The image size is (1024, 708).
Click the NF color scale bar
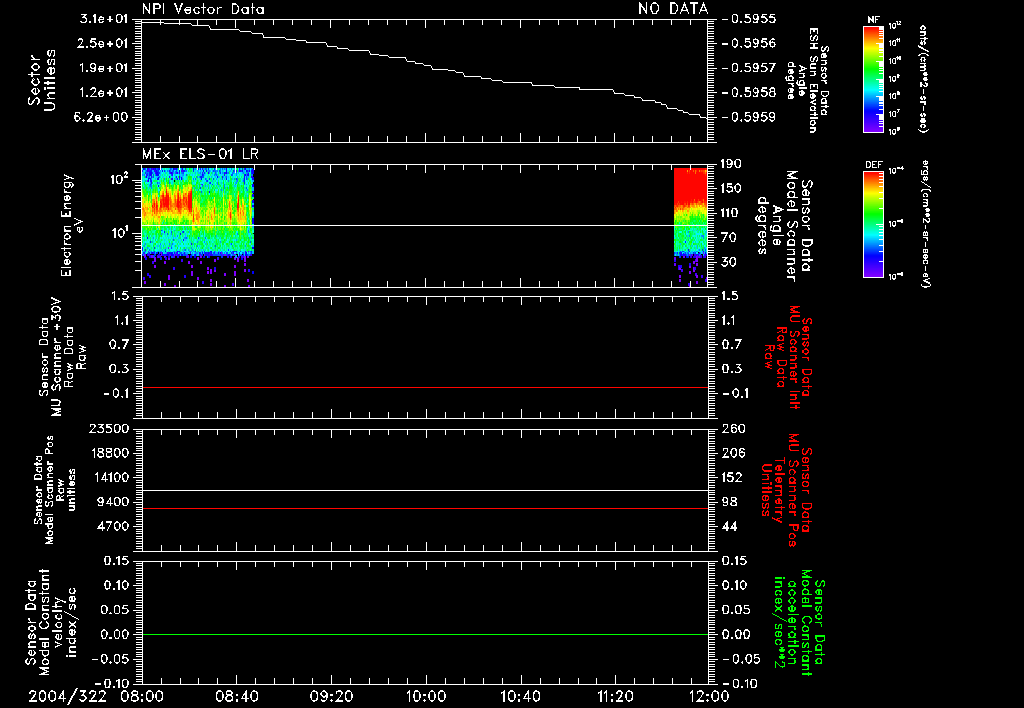click(874, 78)
